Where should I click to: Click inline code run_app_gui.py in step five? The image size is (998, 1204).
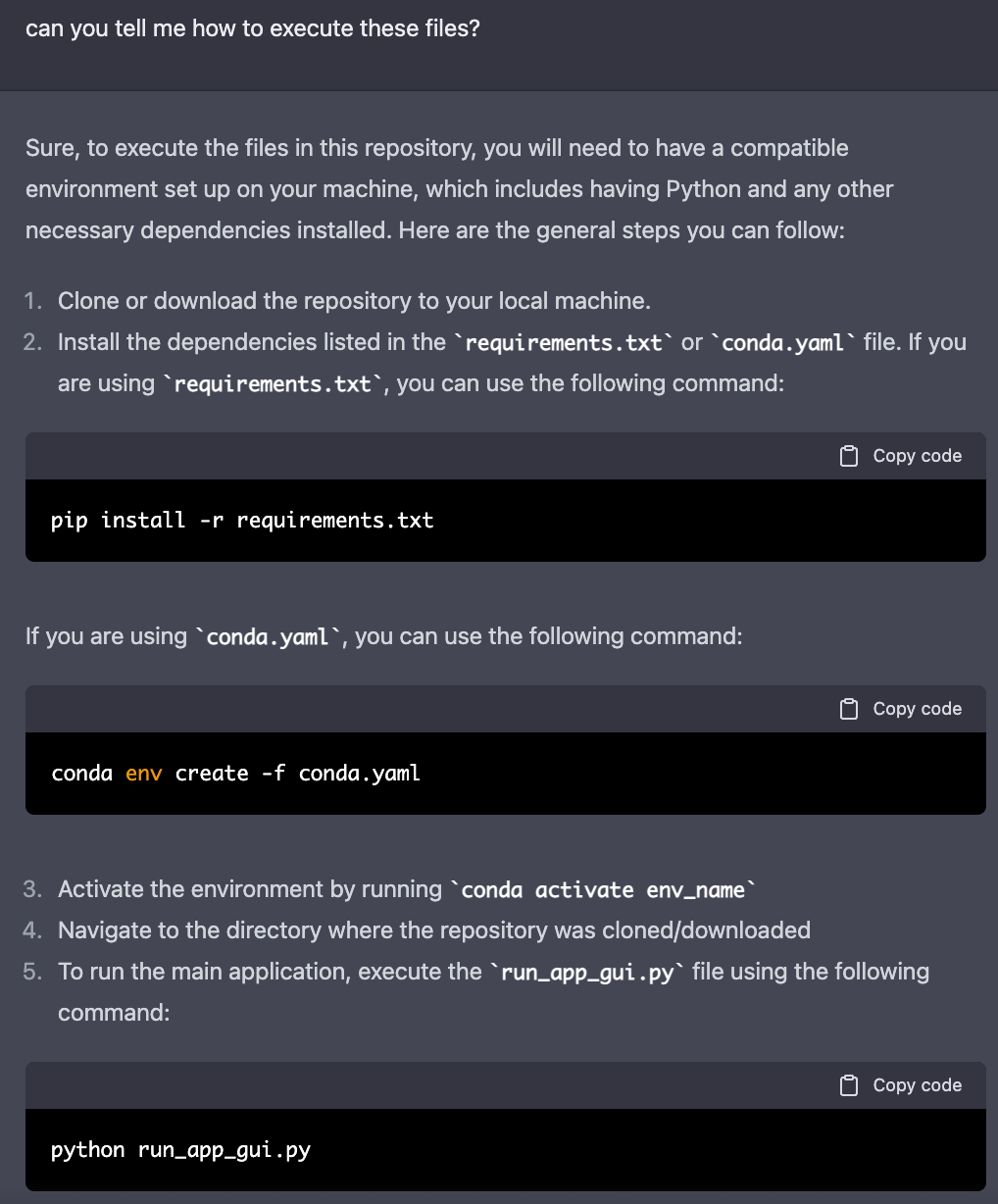[x=587, y=973]
